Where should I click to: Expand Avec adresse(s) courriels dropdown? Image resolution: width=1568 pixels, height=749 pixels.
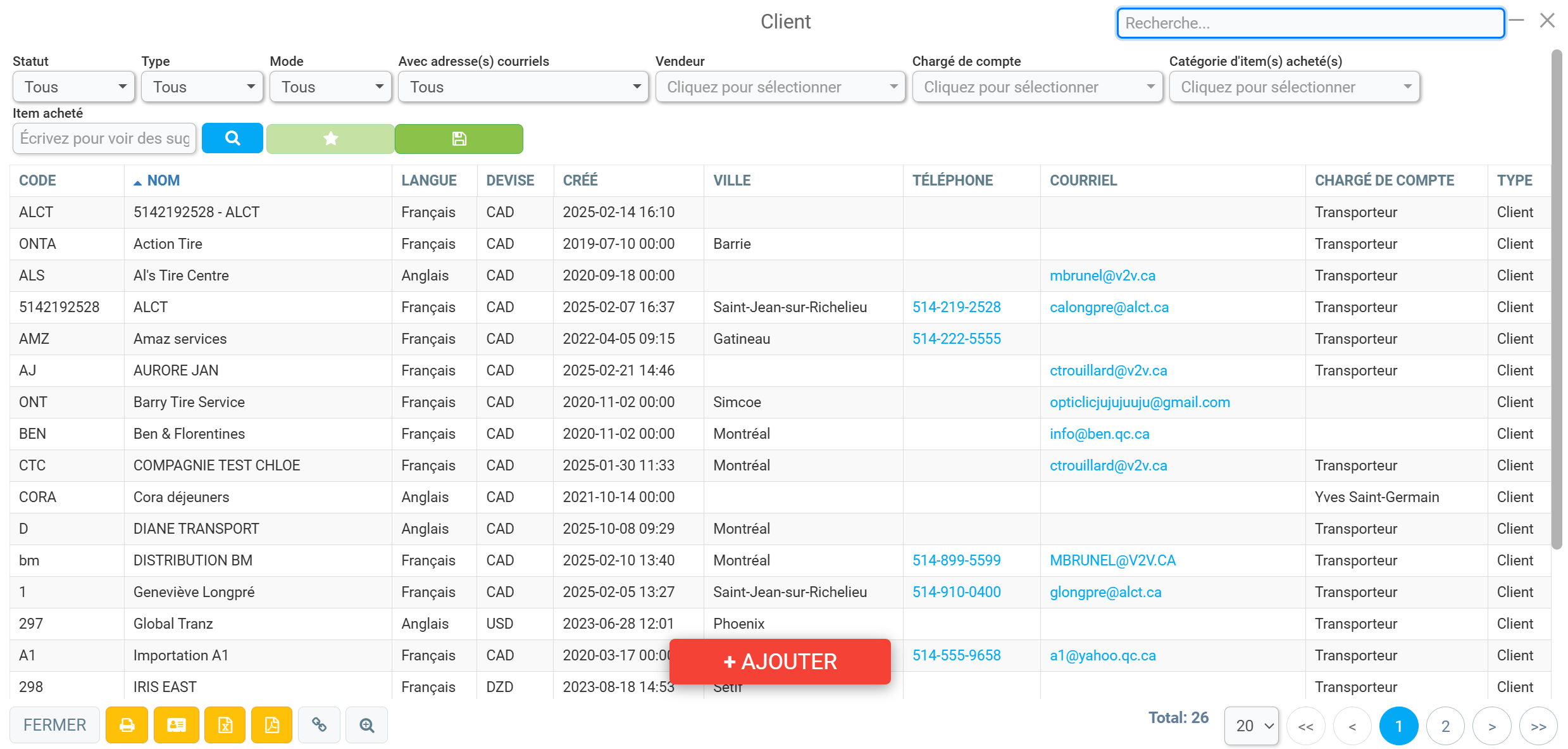point(523,87)
